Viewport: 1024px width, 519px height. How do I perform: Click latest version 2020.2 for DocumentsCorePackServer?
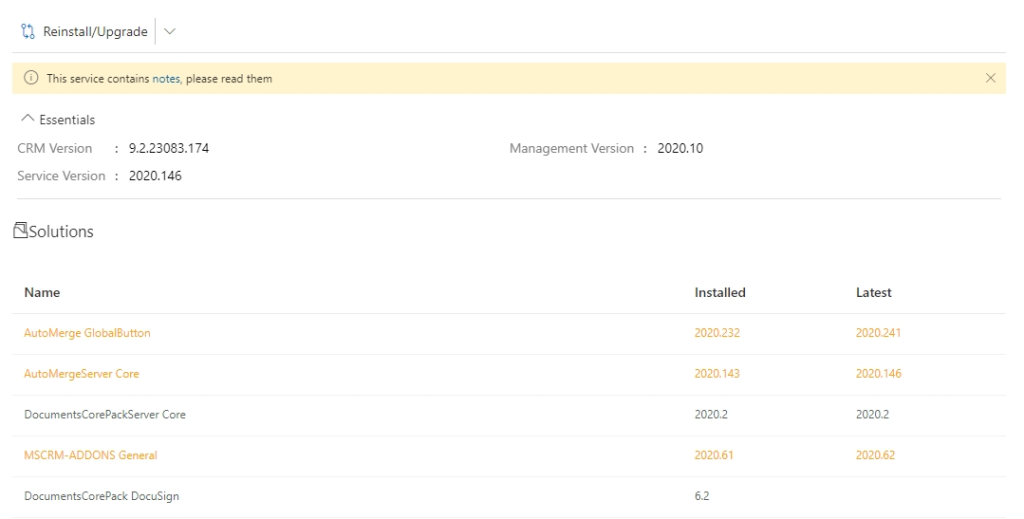click(872, 415)
